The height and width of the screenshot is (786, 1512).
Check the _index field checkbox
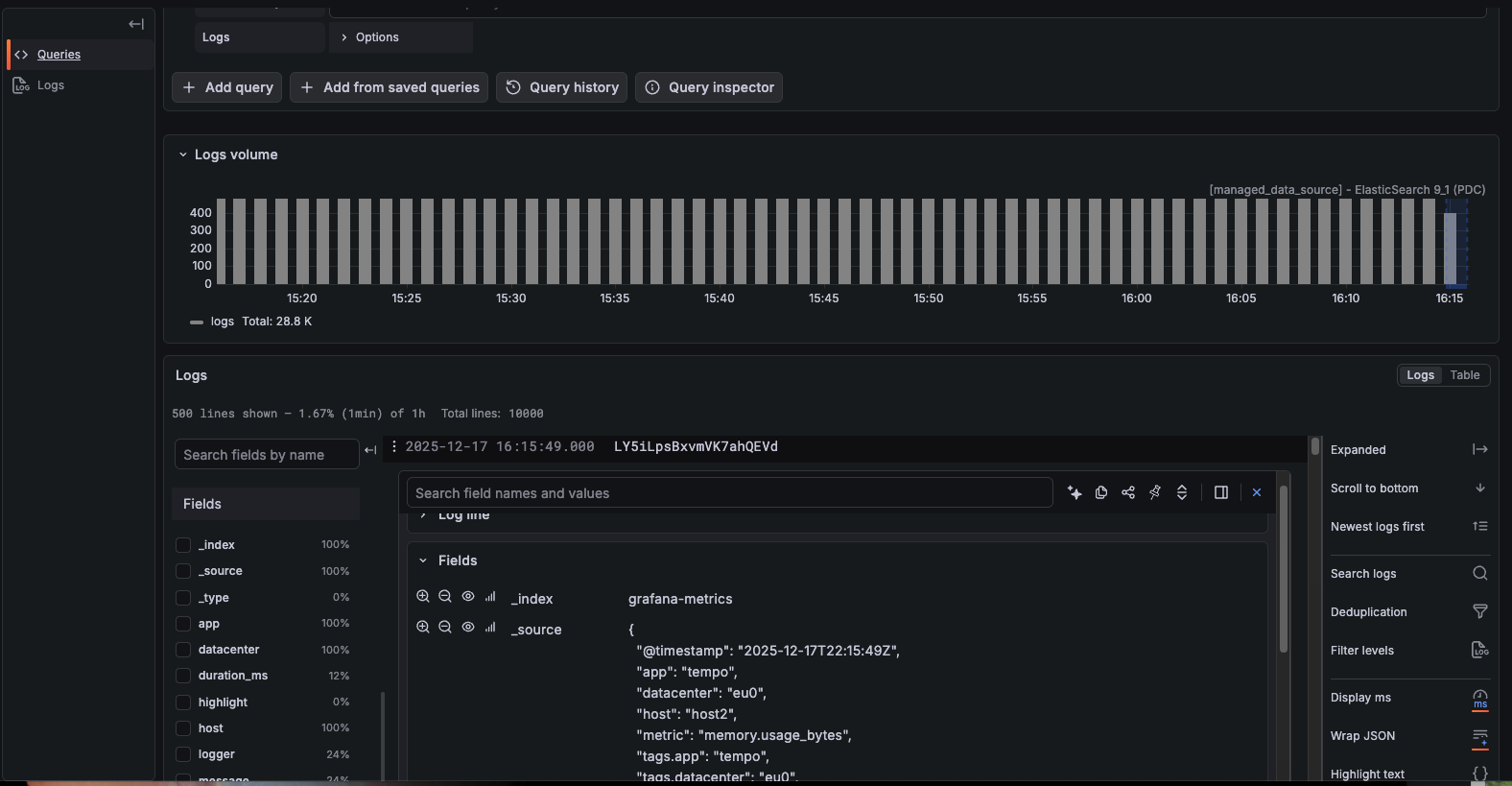click(x=183, y=545)
